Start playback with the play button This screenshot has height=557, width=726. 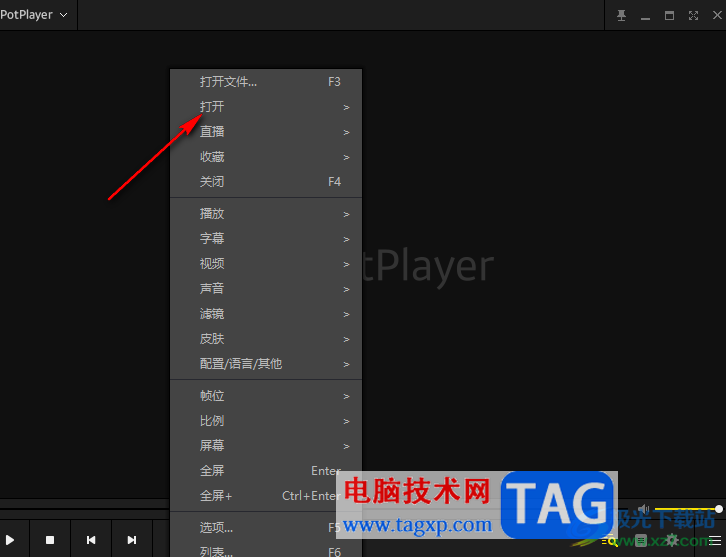tap(10, 540)
